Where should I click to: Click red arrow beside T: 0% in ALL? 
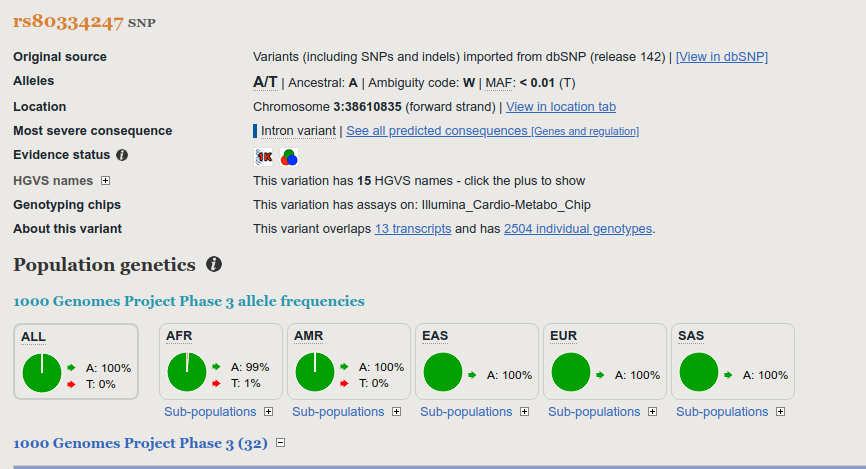point(71,384)
